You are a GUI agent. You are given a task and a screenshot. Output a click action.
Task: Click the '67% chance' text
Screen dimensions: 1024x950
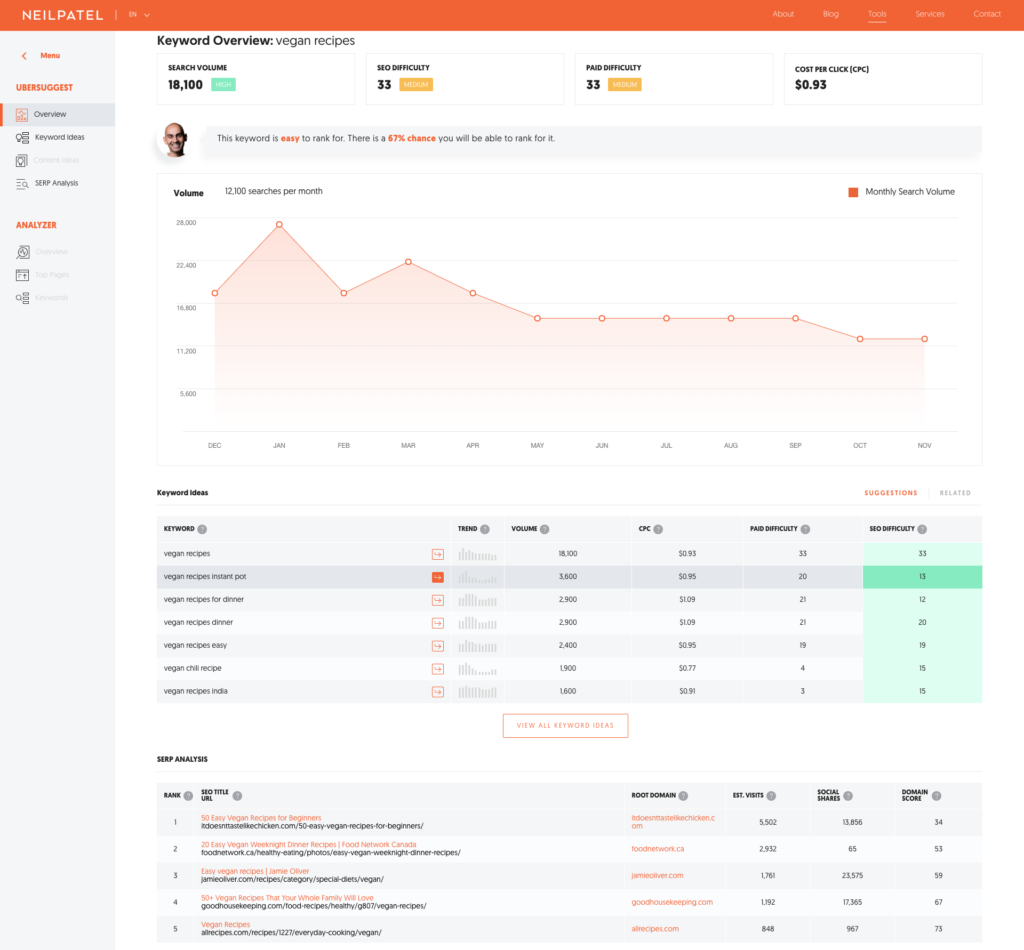tap(411, 139)
